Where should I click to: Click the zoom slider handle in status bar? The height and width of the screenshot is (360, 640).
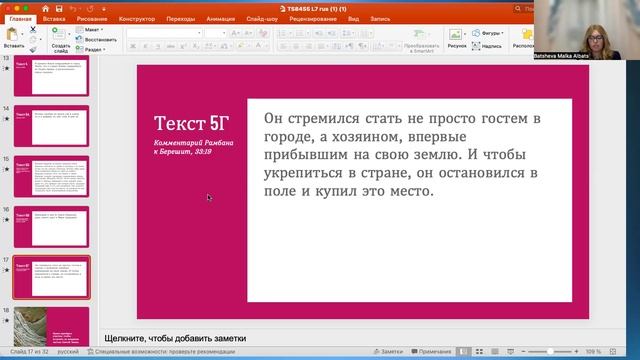(550, 351)
